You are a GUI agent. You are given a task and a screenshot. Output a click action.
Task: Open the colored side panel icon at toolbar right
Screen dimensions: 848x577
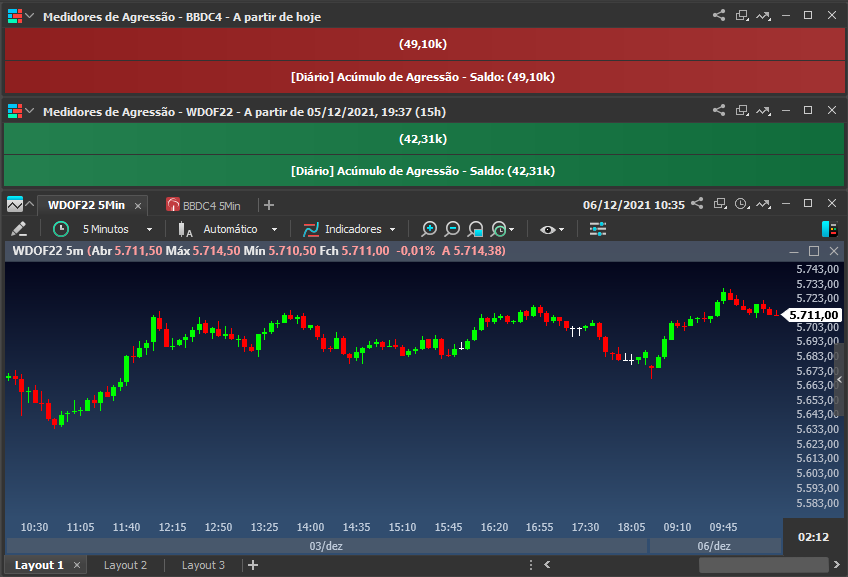tap(830, 229)
